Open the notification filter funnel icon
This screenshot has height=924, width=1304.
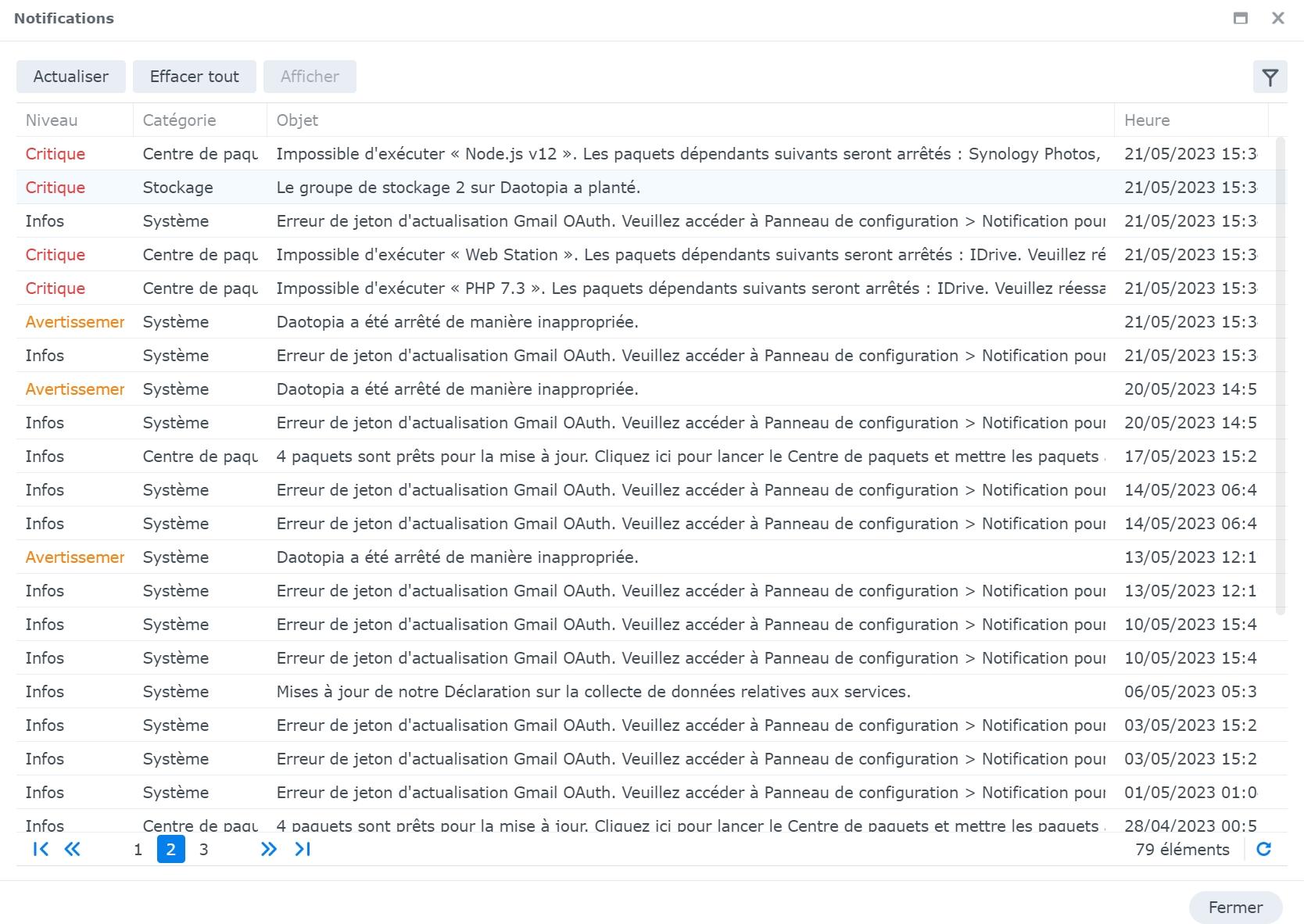(x=1270, y=77)
